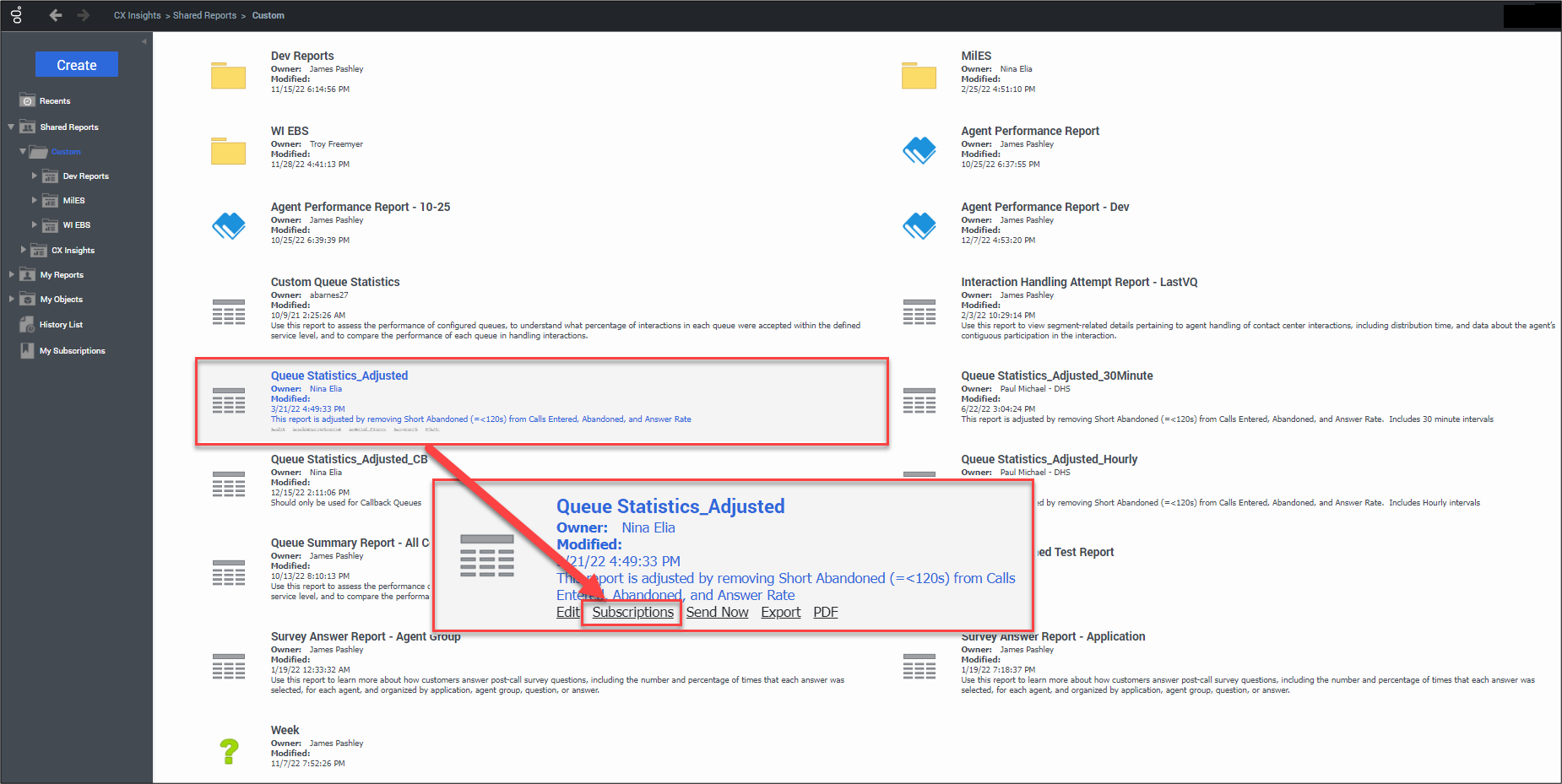The width and height of the screenshot is (1562, 784).
Task: Open My Subscriptions in the sidebar
Action: [72, 351]
